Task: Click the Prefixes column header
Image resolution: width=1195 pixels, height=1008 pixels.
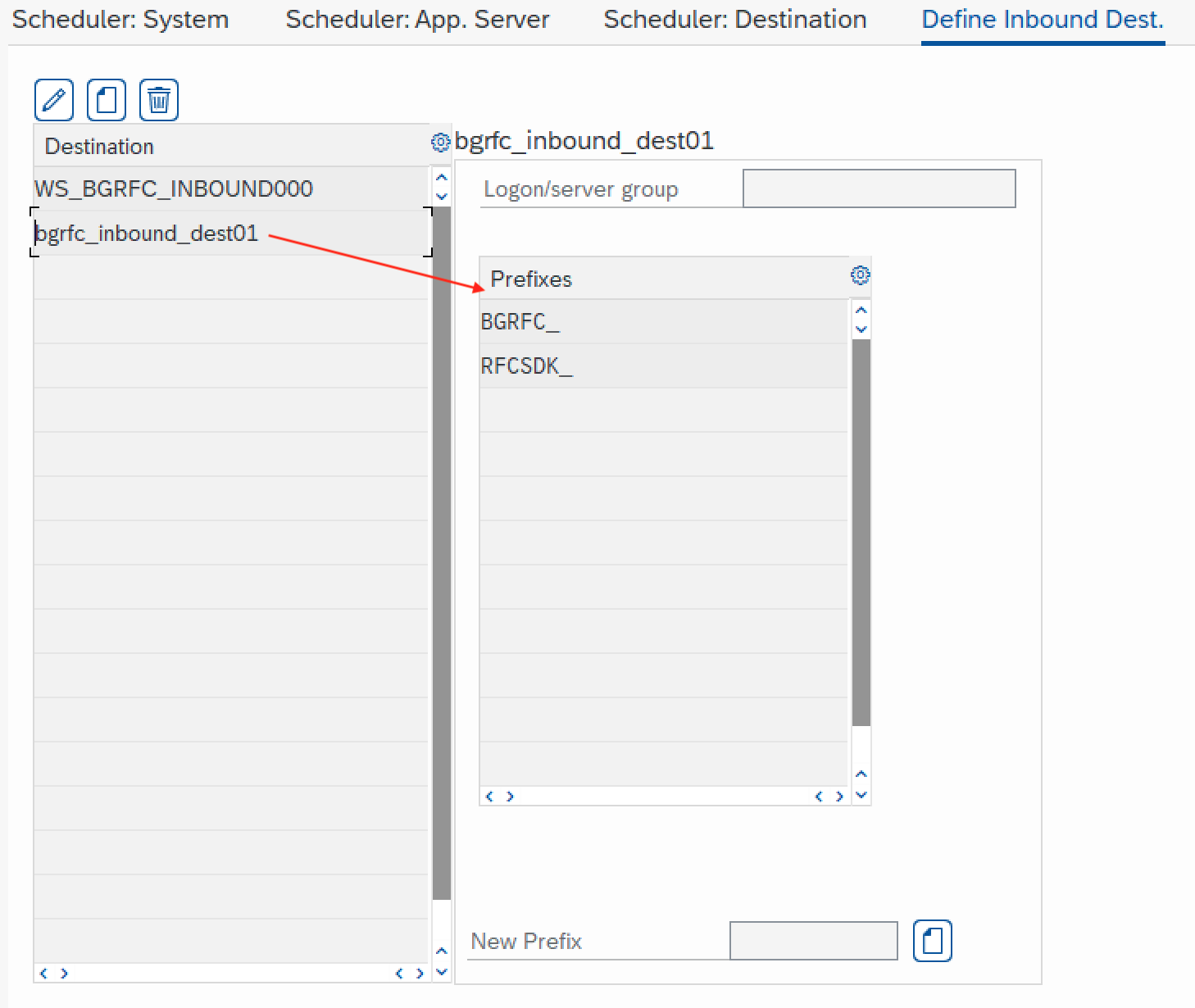Action: point(663,279)
